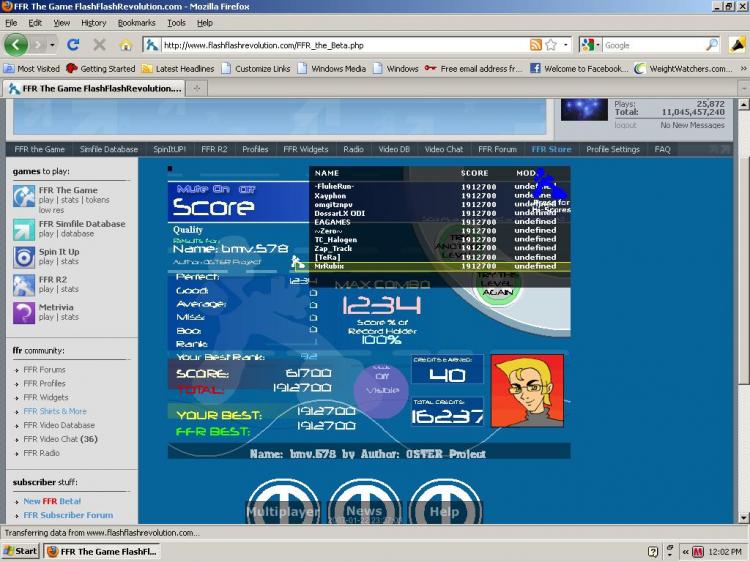Click the Facebook bookmark icon
Viewport: 750px width, 562px height.
(535, 68)
